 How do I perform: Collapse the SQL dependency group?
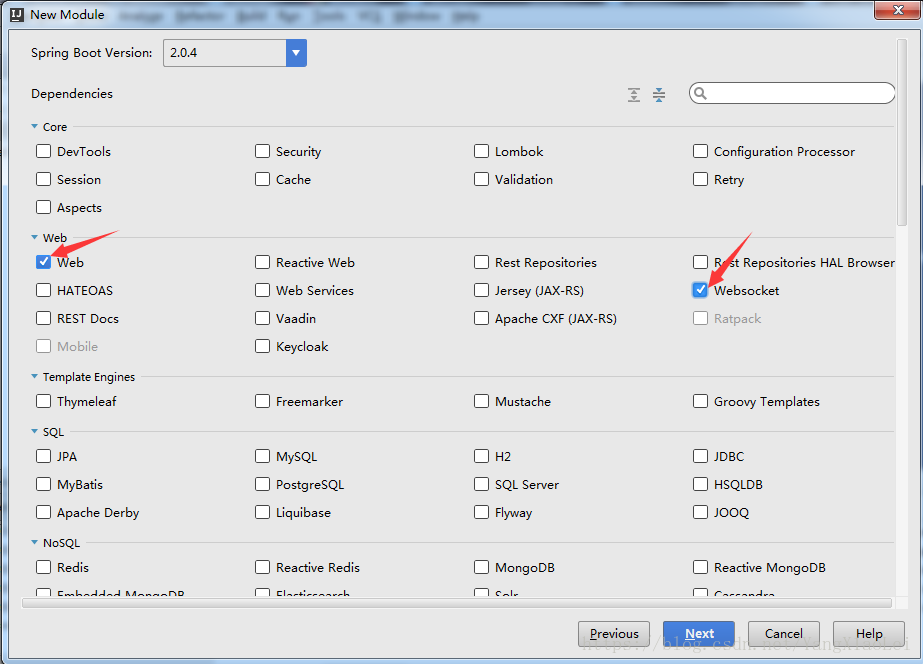(35, 431)
